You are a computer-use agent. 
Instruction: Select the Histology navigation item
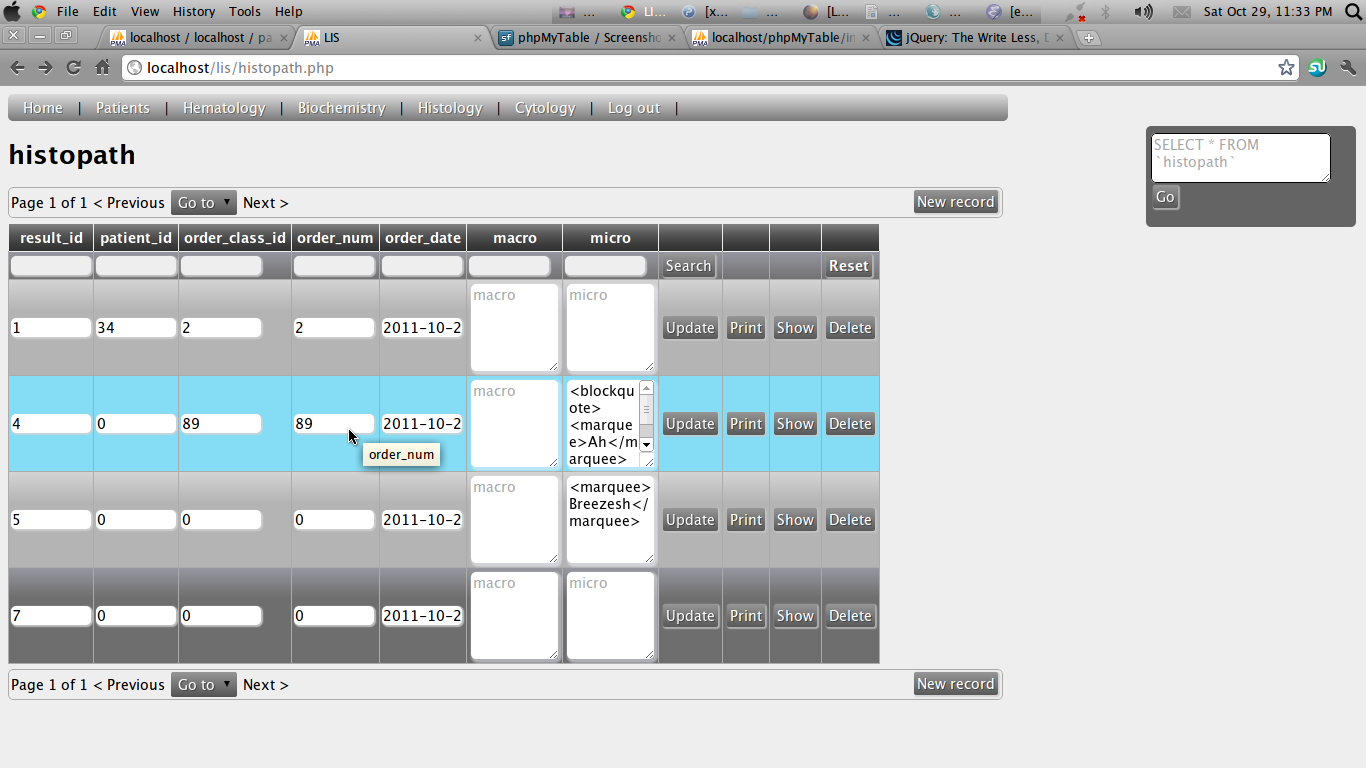pyautogui.click(x=449, y=107)
